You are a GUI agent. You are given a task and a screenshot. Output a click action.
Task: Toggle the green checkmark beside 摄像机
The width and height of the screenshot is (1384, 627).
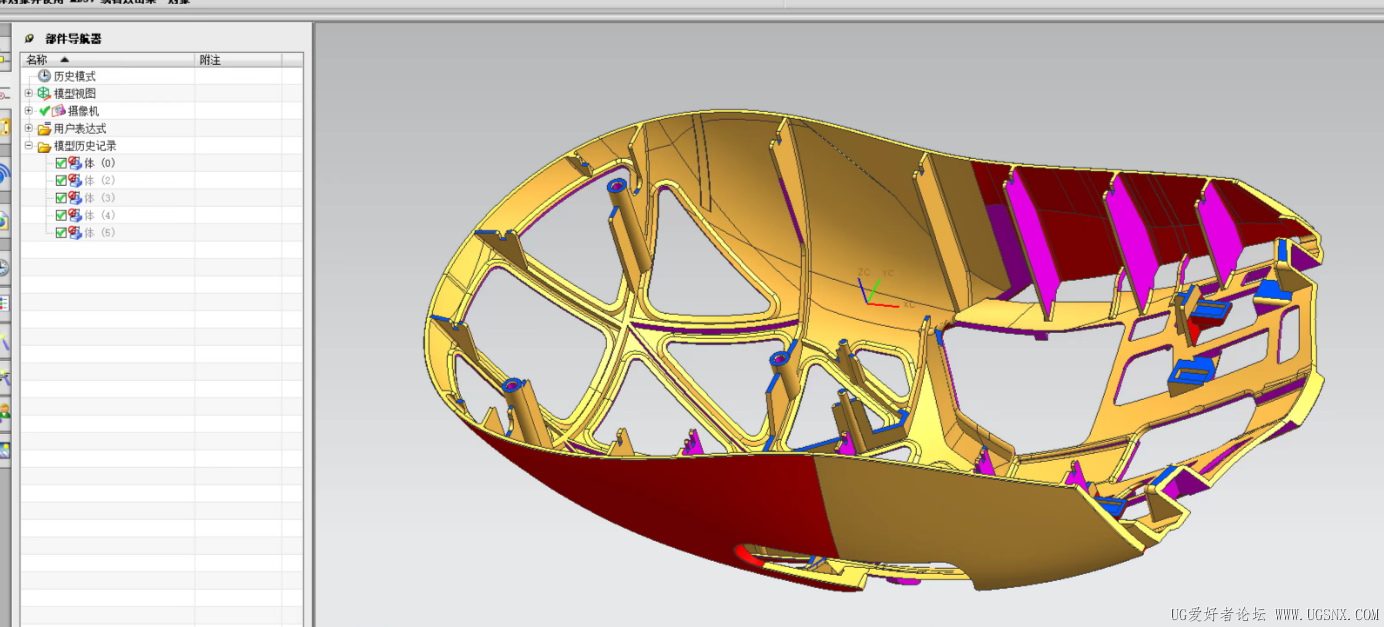tap(45, 111)
